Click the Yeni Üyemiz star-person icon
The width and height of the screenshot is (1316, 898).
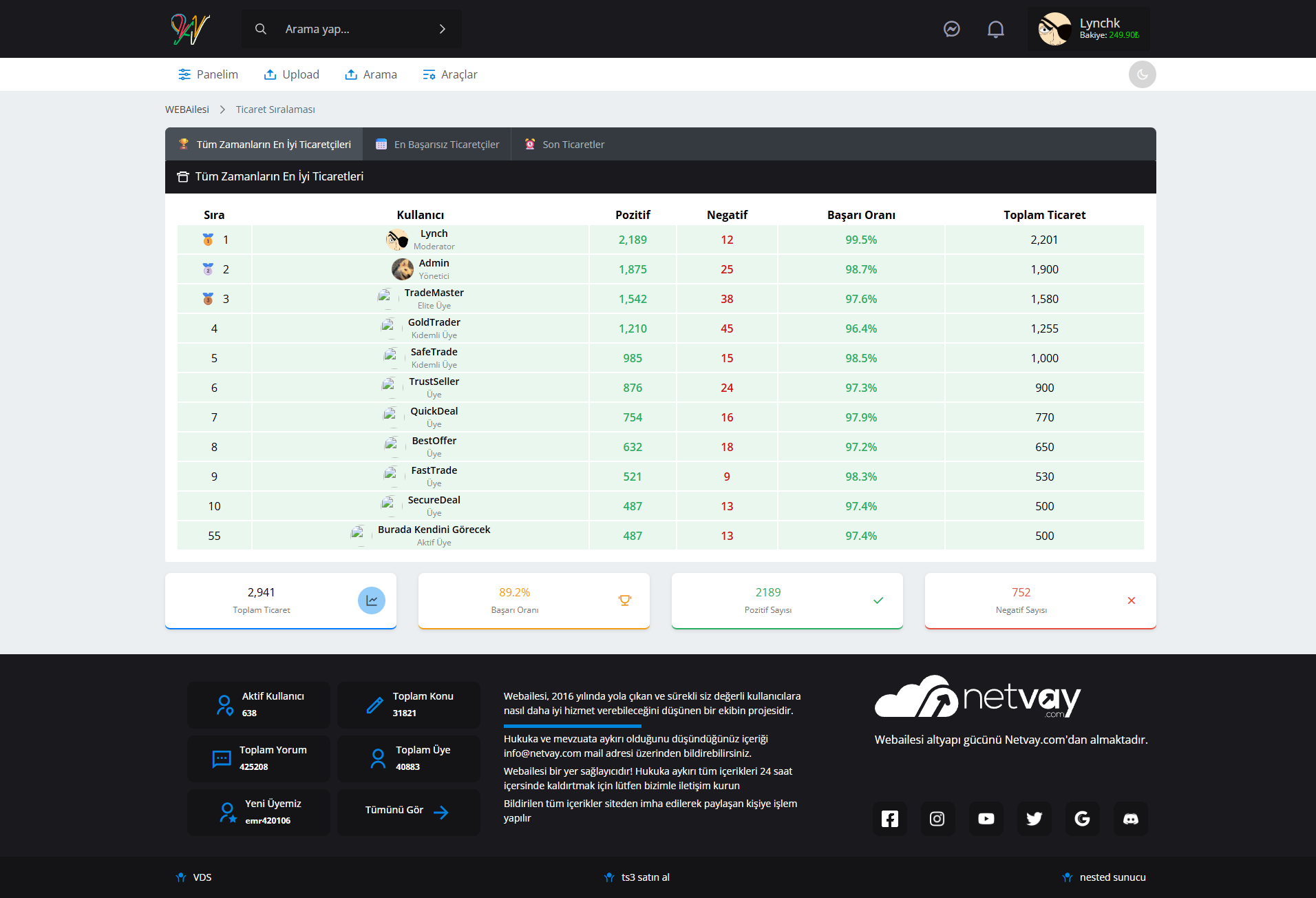[228, 813]
